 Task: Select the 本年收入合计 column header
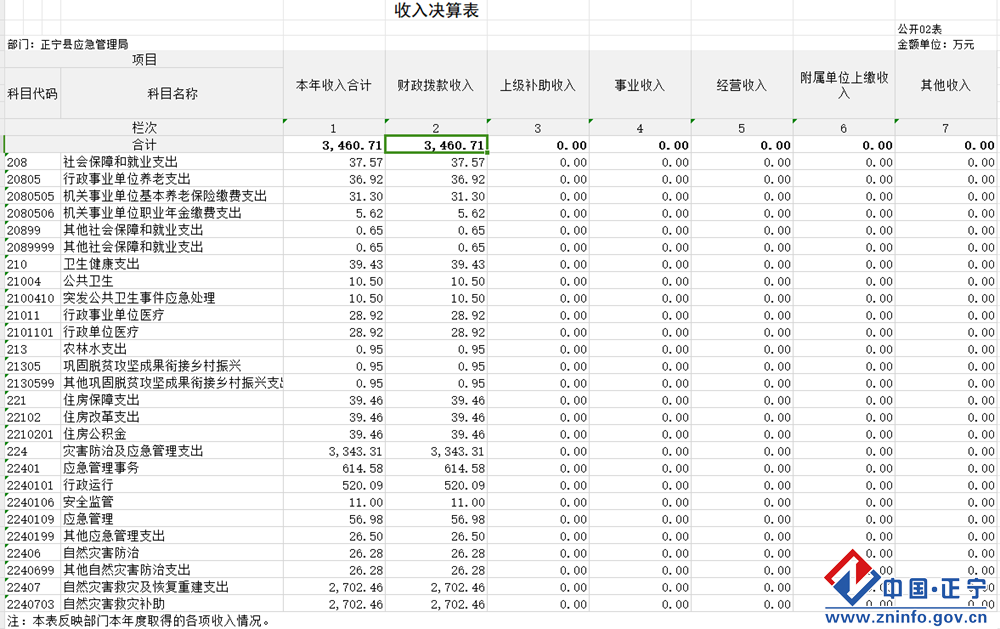click(x=334, y=85)
